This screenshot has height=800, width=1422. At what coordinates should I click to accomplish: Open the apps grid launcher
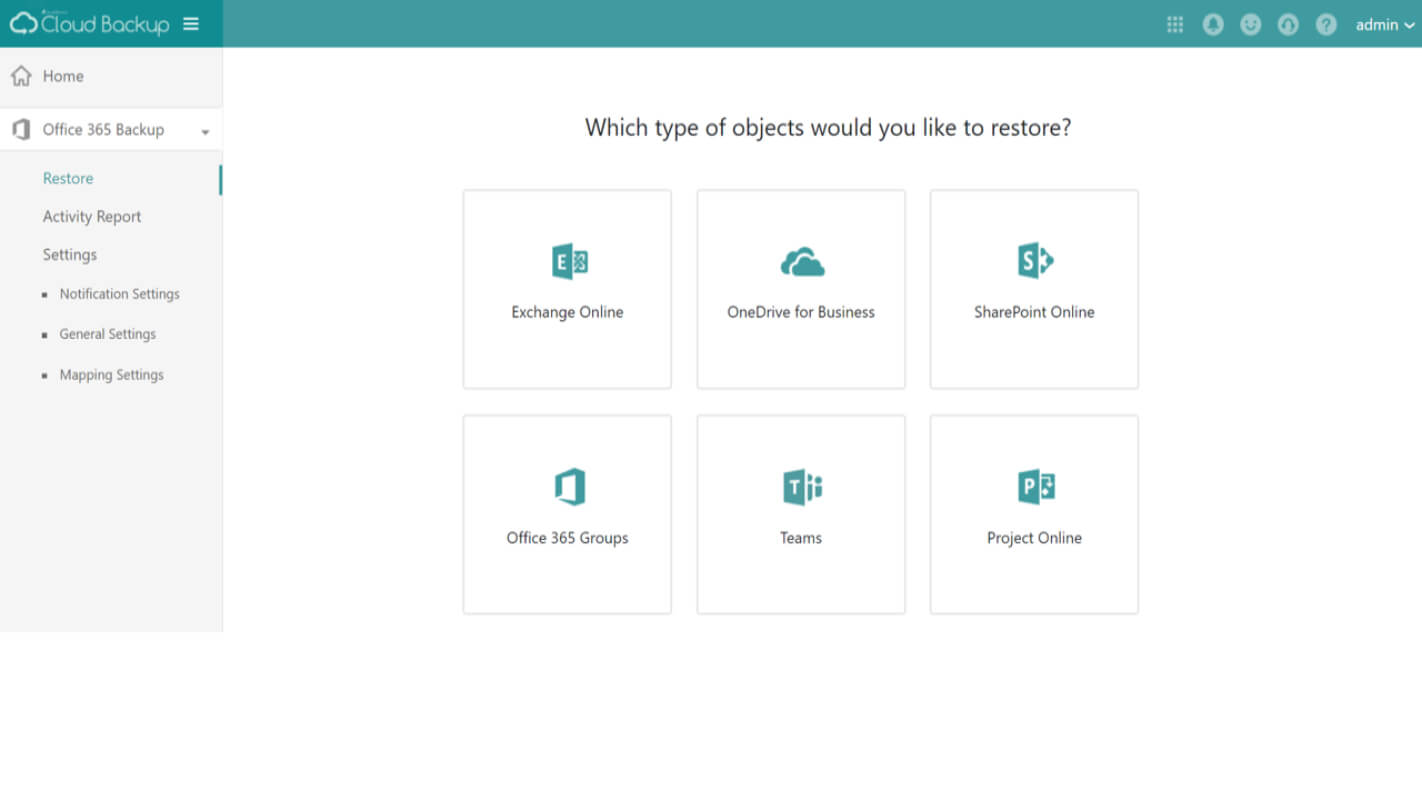pyautogui.click(x=1175, y=25)
